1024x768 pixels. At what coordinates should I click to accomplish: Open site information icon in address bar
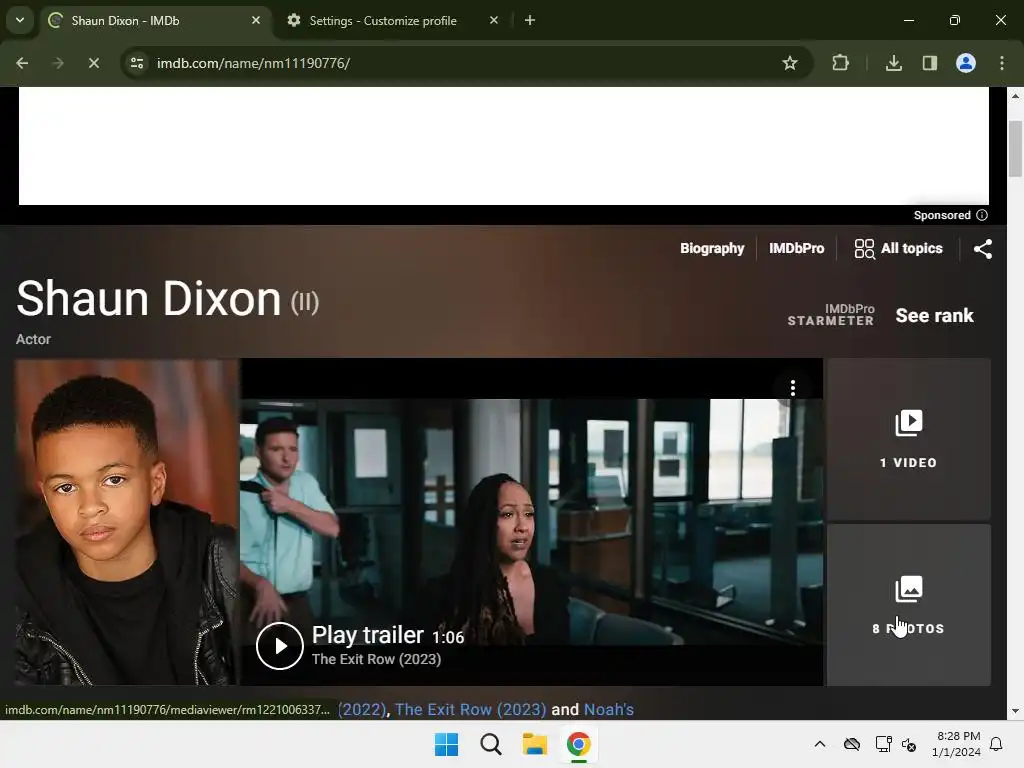(137, 63)
